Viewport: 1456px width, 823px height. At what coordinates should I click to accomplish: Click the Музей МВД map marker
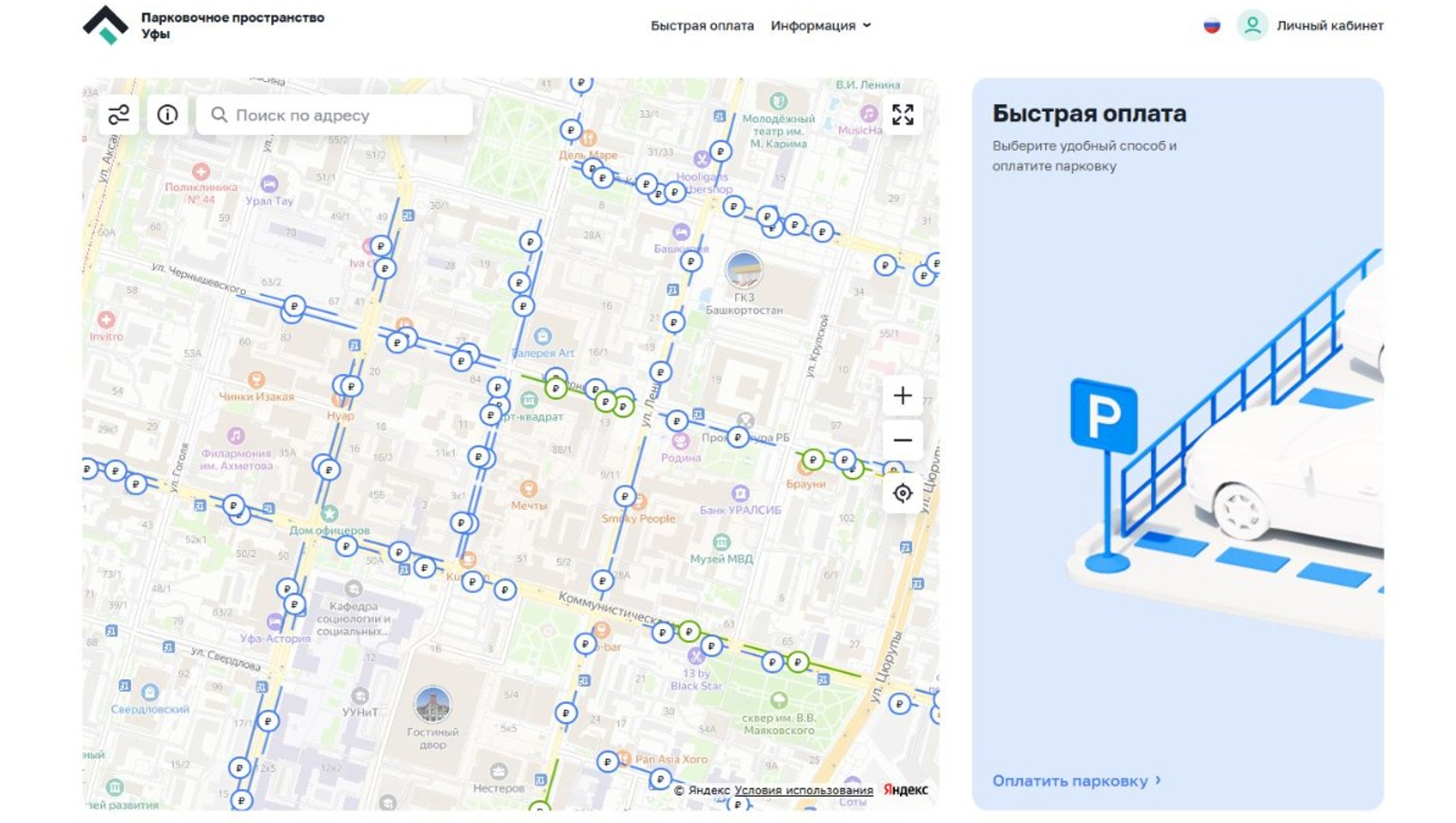click(721, 543)
